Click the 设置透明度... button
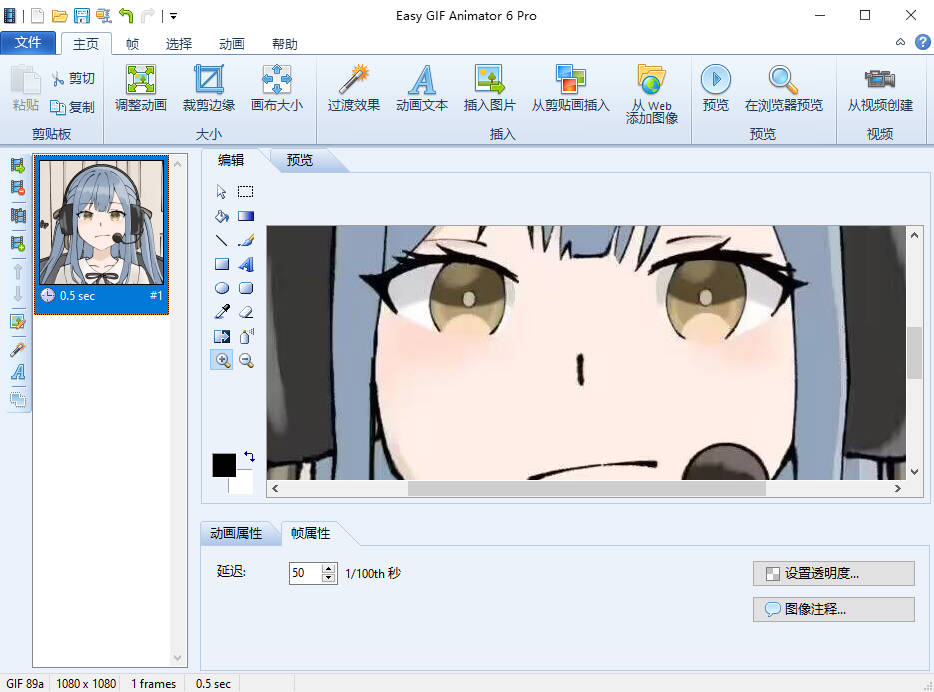Screen dimensions: 934x692 (833, 573)
